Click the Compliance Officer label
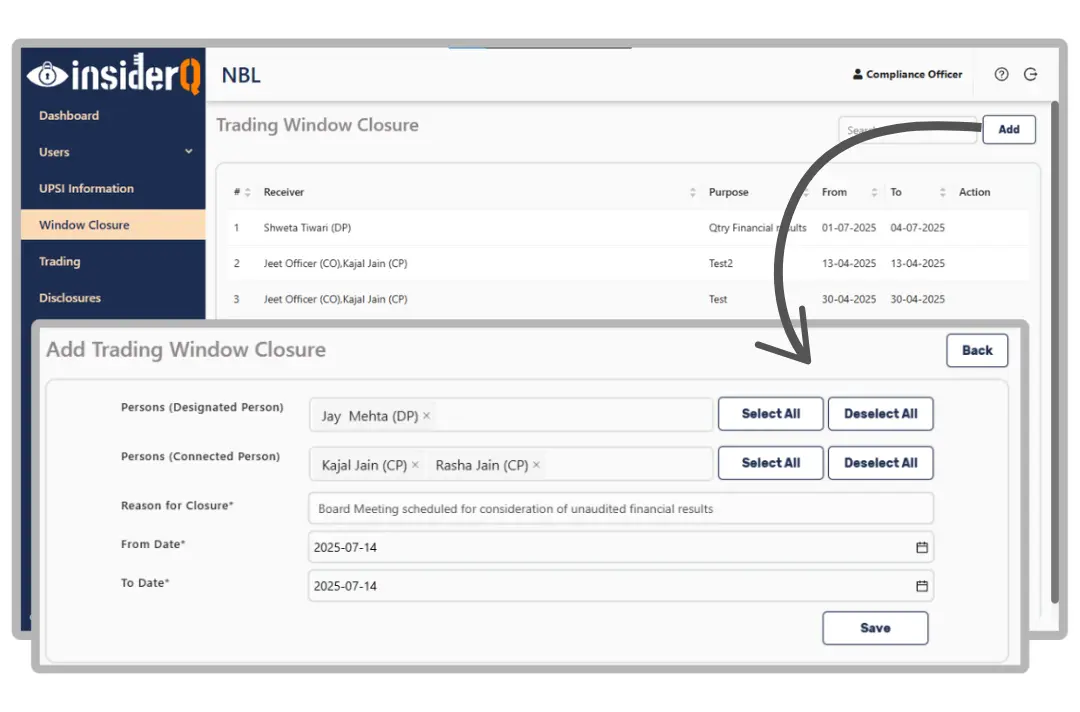Image resolution: width=1080 pixels, height=712 pixels. (x=914, y=74)
